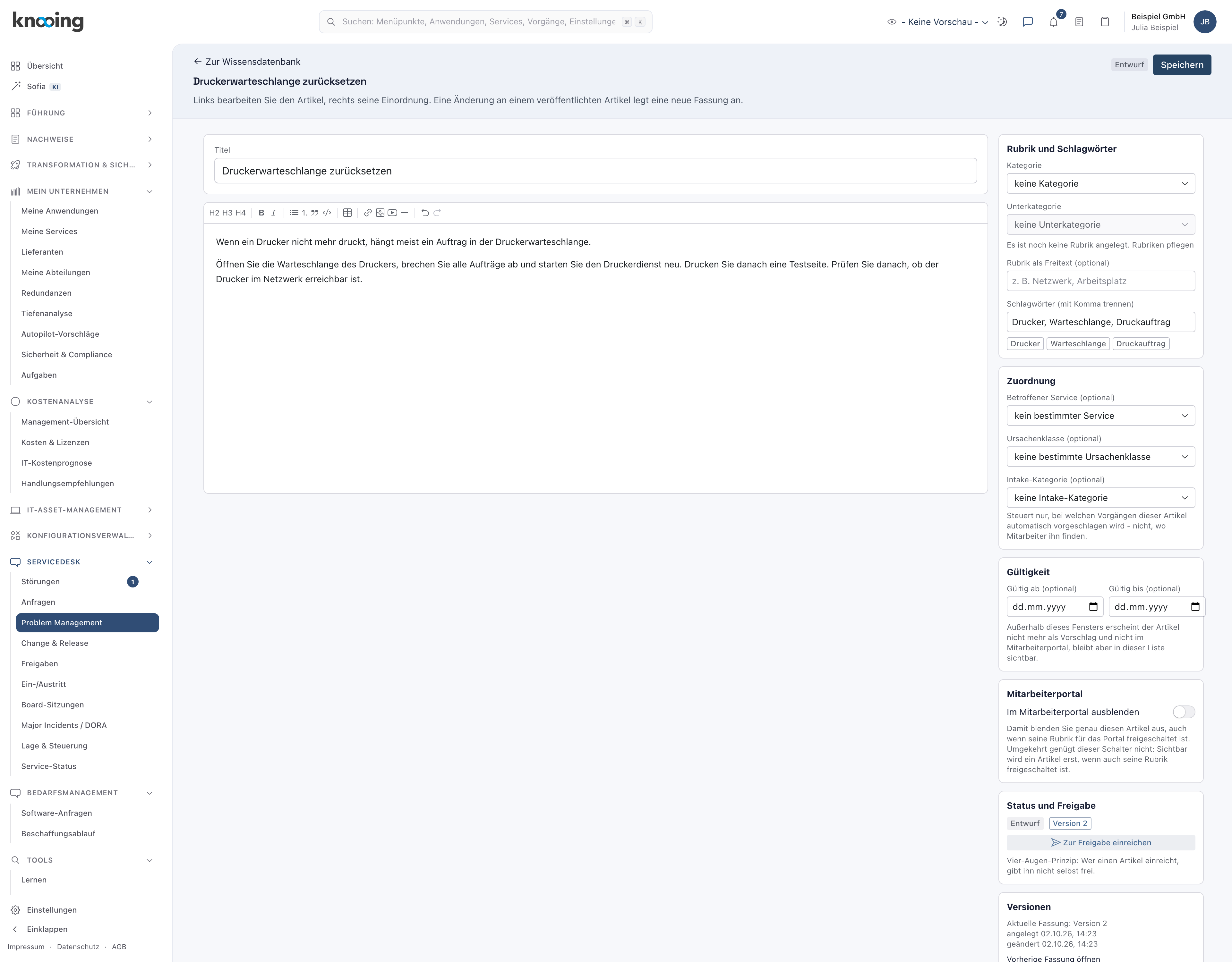Click the Schlagwörter input field

pyautogui.click(x=1100, y=322)
